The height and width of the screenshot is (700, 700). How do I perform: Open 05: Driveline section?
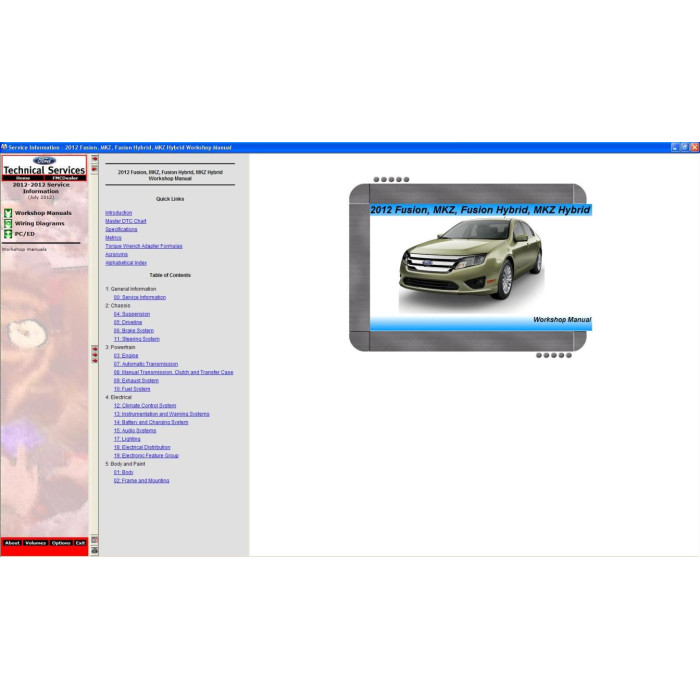tap(128, 322)
